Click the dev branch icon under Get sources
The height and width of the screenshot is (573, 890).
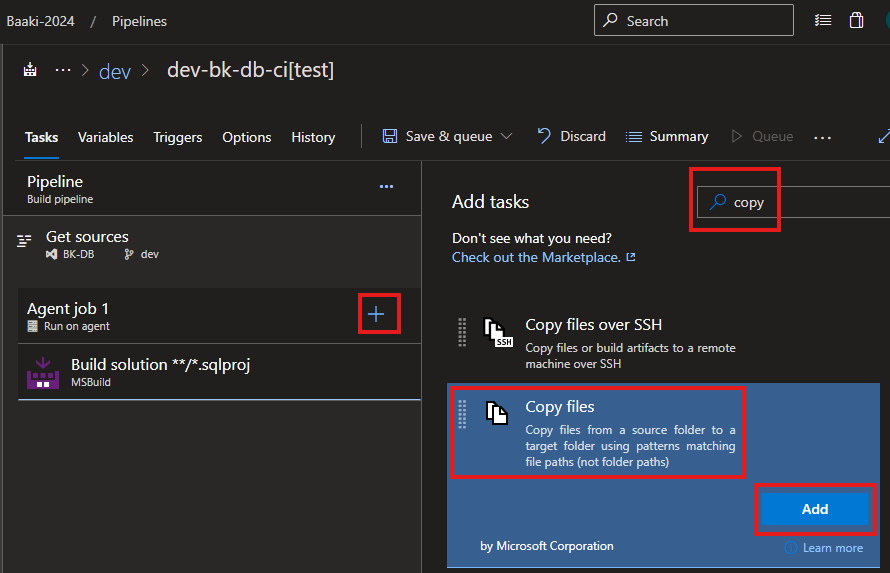(129, 254)
